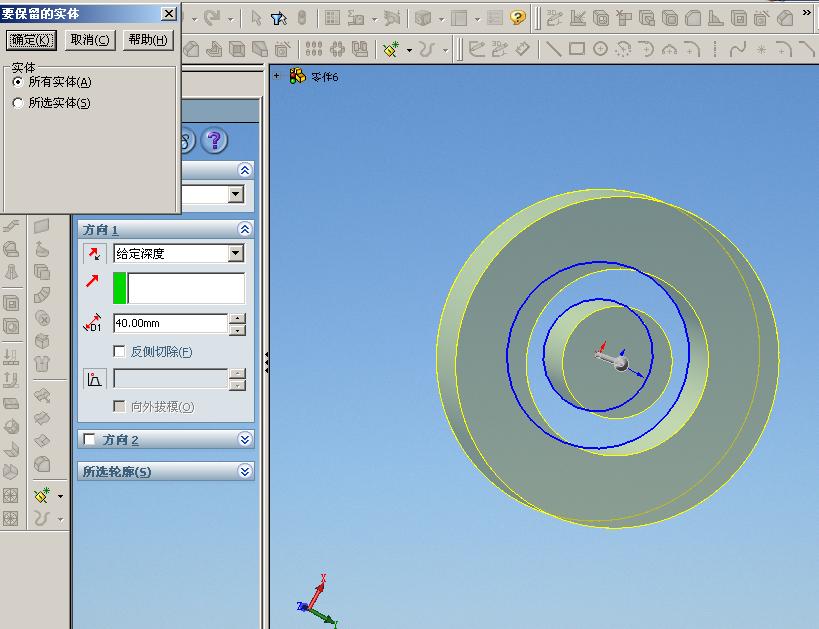
Task: Click the 帮助(H) button
Action: coord(148,40)
